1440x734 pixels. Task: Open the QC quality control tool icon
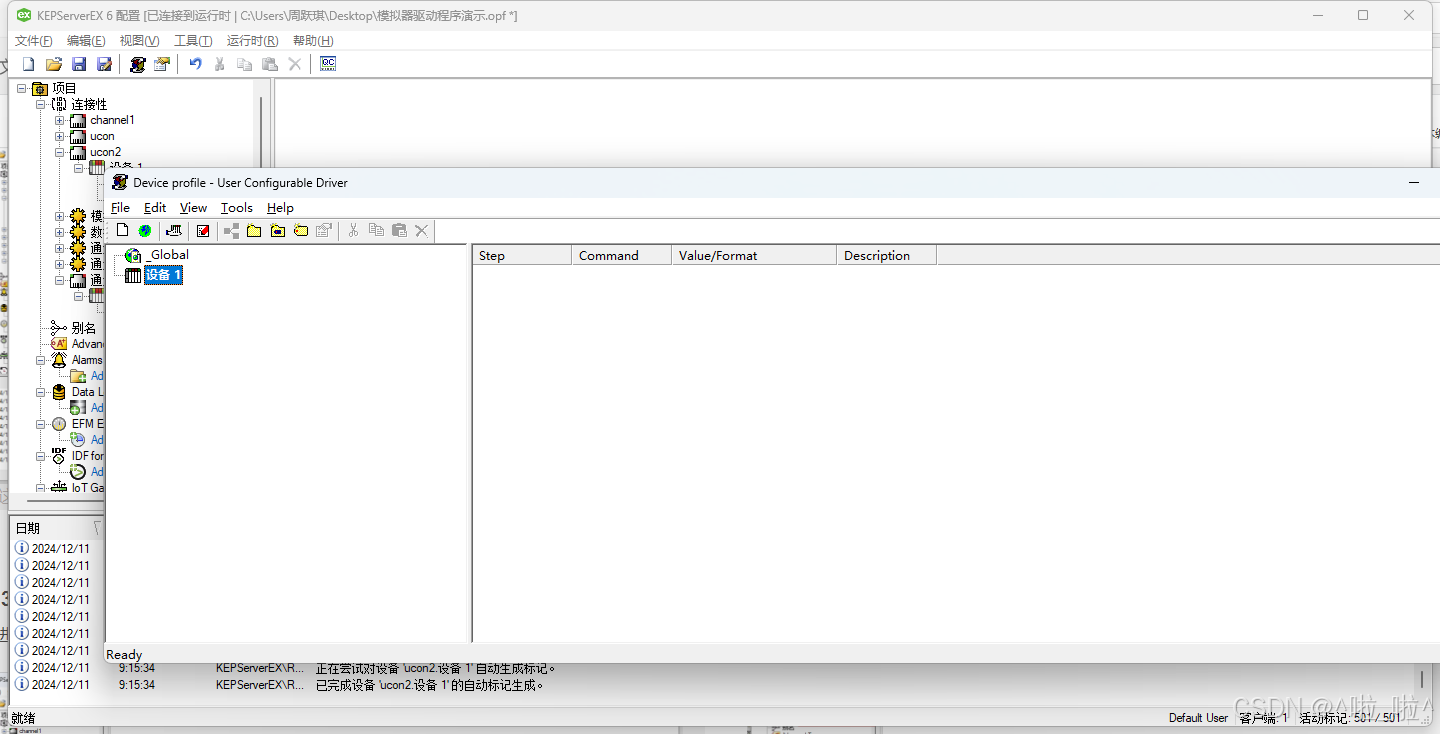click(x=327, y=63)
